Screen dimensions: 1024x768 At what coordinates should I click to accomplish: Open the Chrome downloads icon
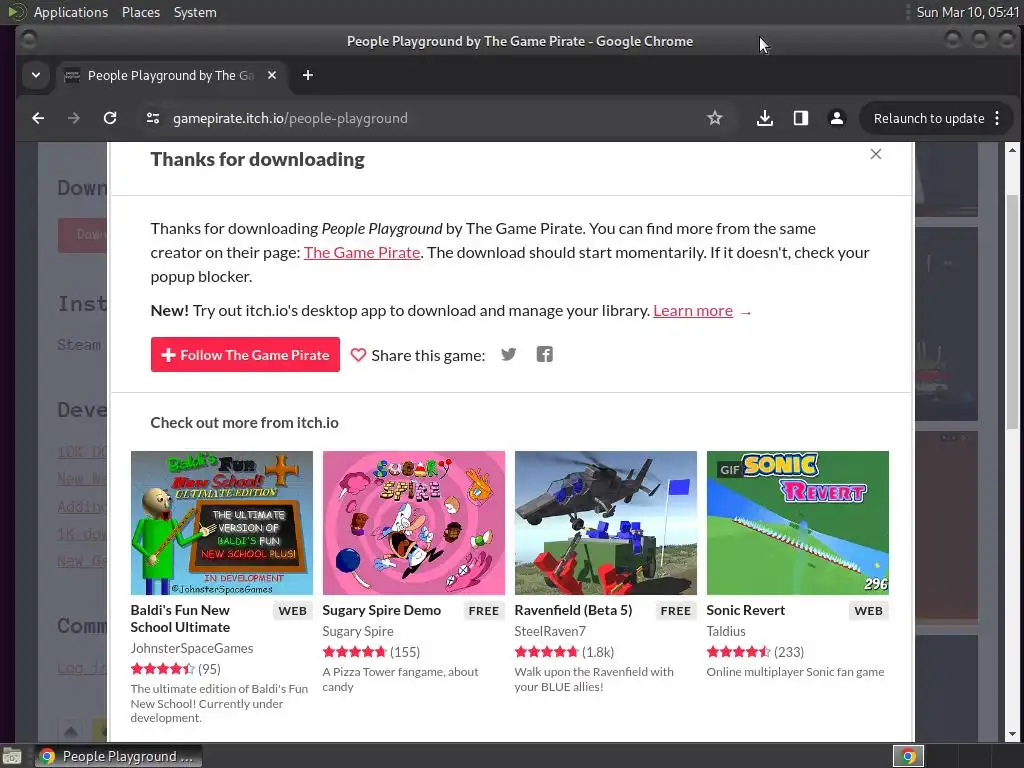(x=765, y=118)
